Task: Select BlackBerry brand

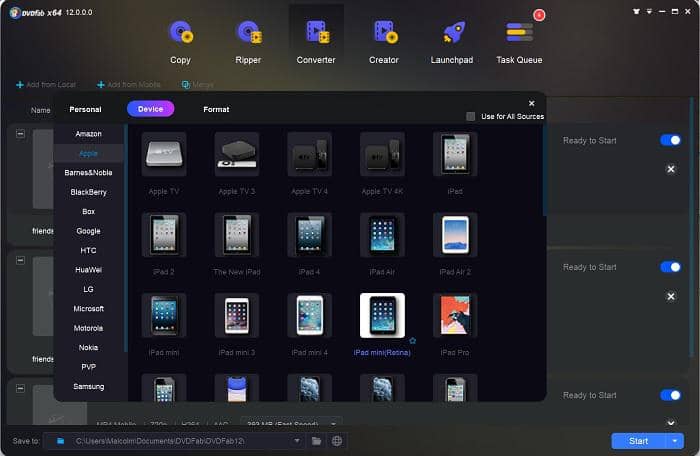Action: click(x=88, y=192)
